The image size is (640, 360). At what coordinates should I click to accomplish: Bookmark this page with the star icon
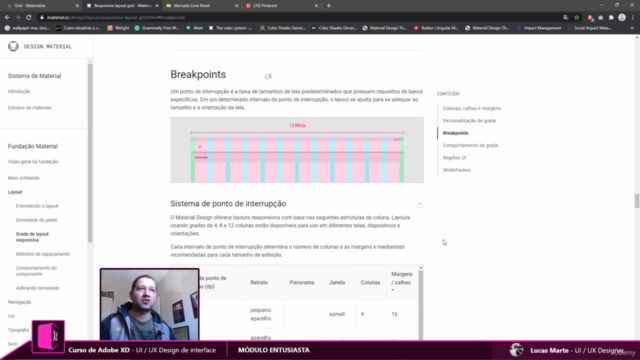click(576, 18)
